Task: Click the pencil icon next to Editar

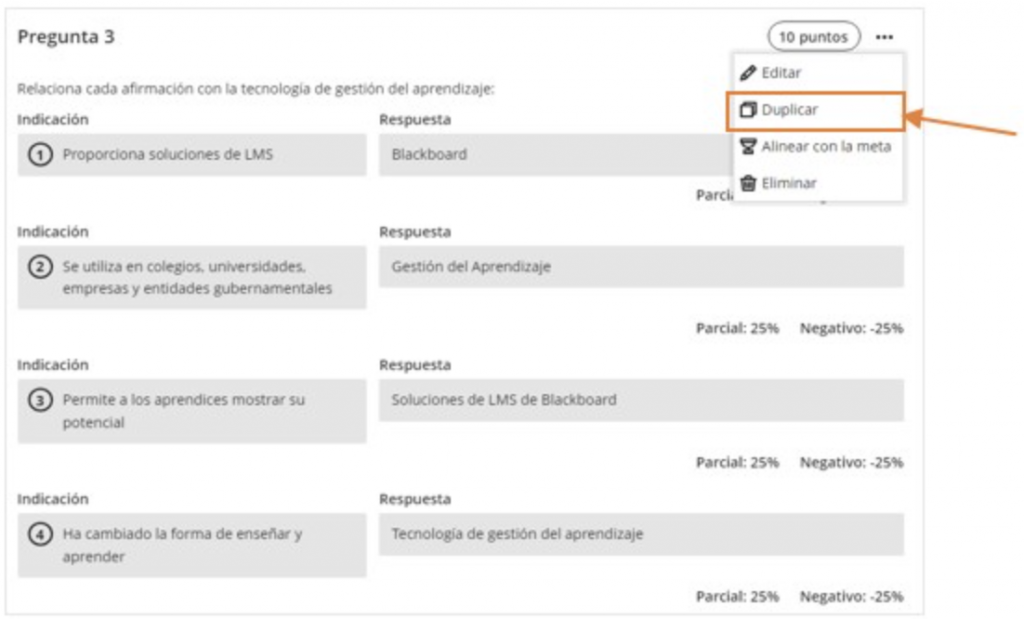Action: click(748, 72)
